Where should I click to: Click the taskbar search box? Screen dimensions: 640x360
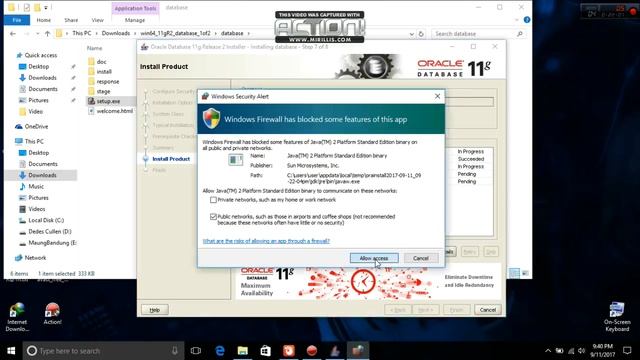click(103, 351)
